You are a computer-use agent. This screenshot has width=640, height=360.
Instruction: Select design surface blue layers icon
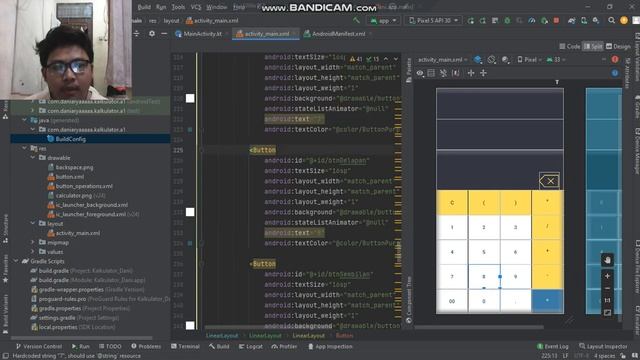478,60
